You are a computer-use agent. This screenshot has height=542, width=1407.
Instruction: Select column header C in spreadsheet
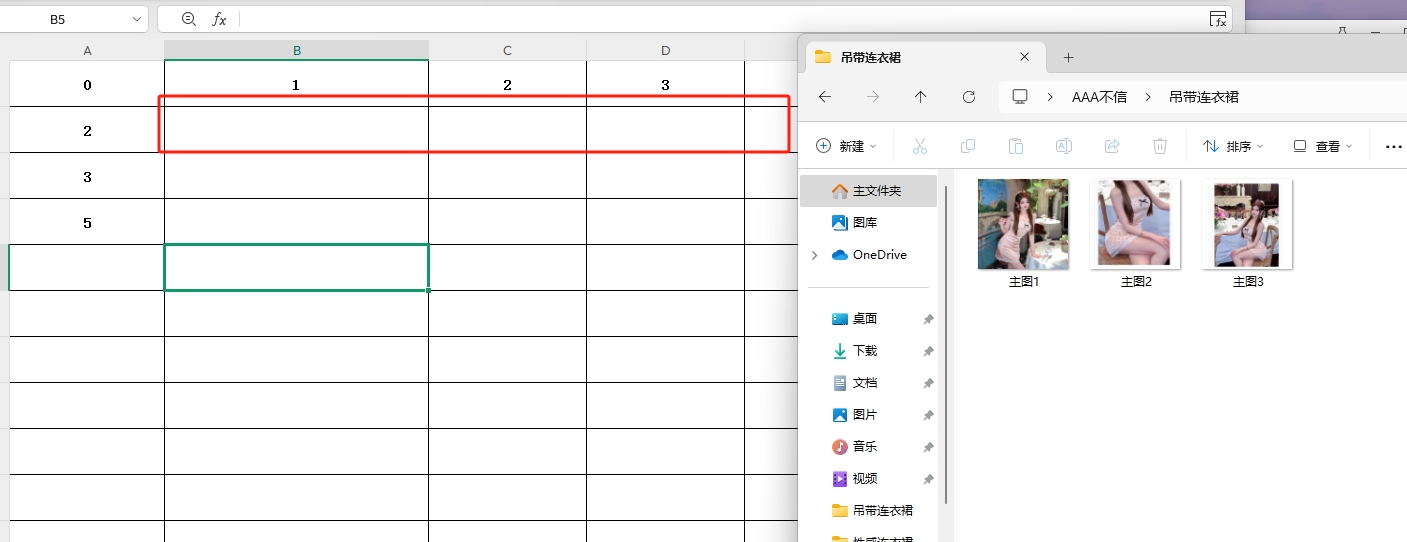(507, 50)
